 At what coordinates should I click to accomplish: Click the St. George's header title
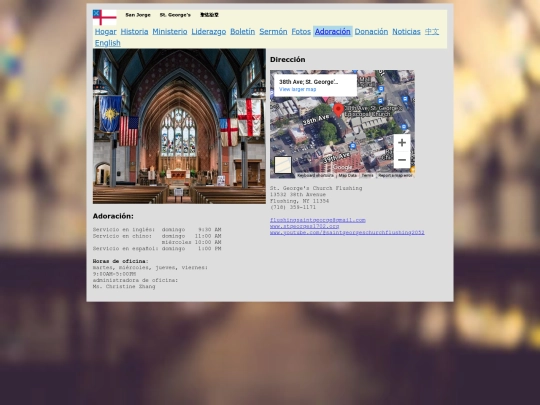click(175, 15)
